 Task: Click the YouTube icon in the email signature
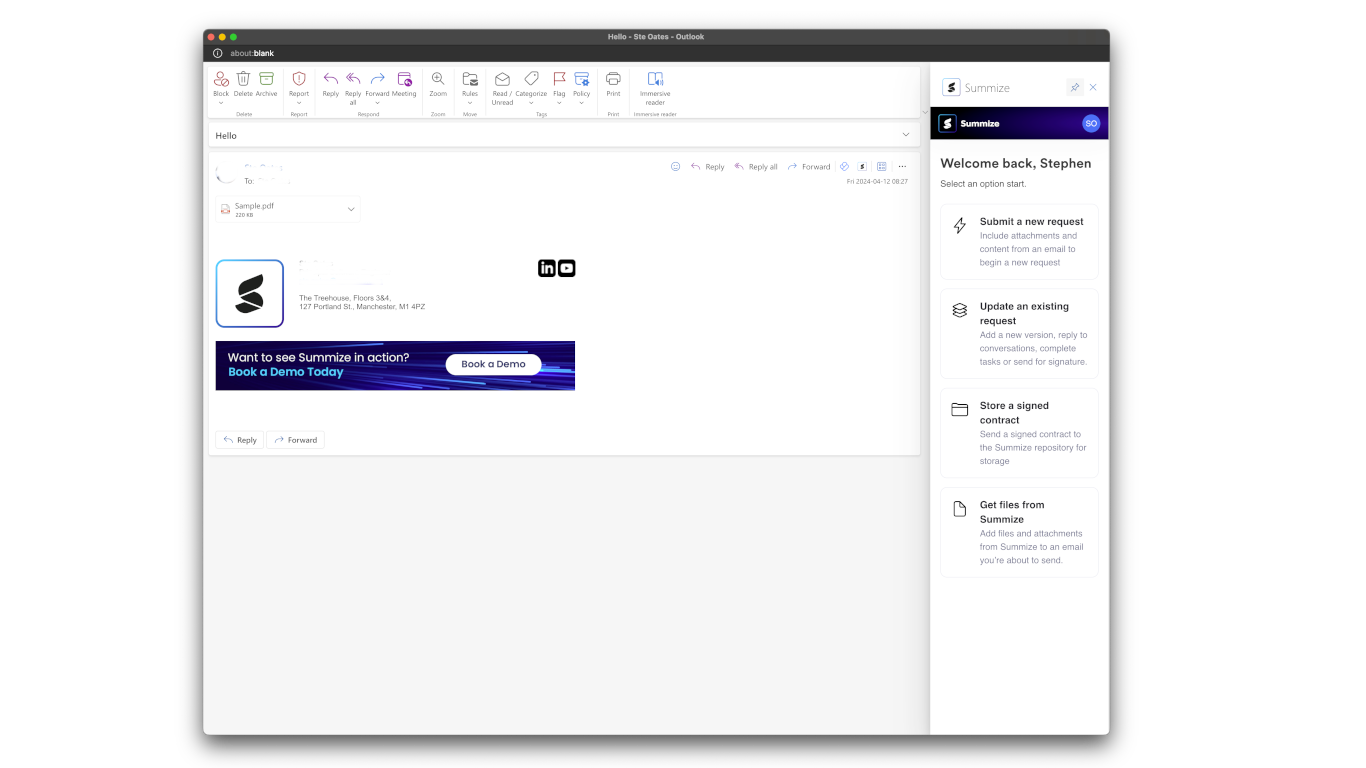567,268
